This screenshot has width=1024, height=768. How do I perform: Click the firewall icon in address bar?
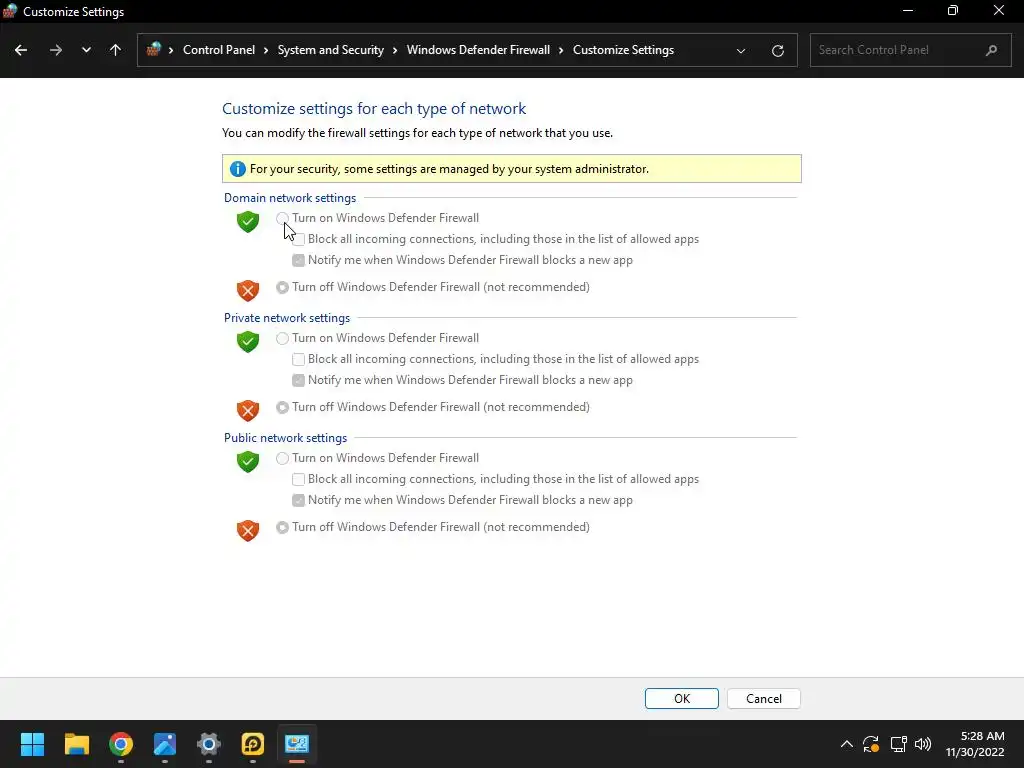click(154, 50)
